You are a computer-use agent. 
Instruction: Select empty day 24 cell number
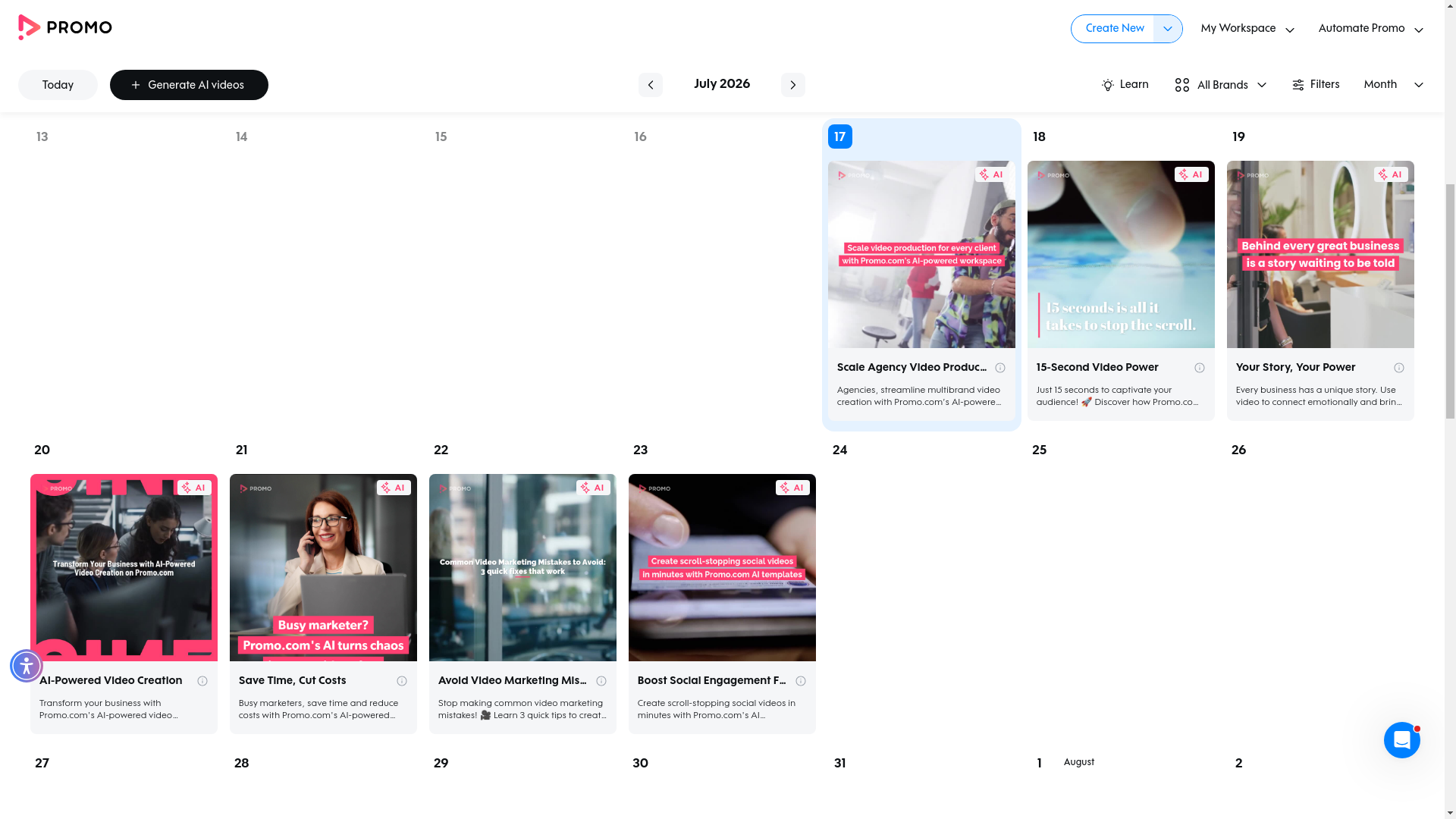pyautogui.click(x=839, y=450)
